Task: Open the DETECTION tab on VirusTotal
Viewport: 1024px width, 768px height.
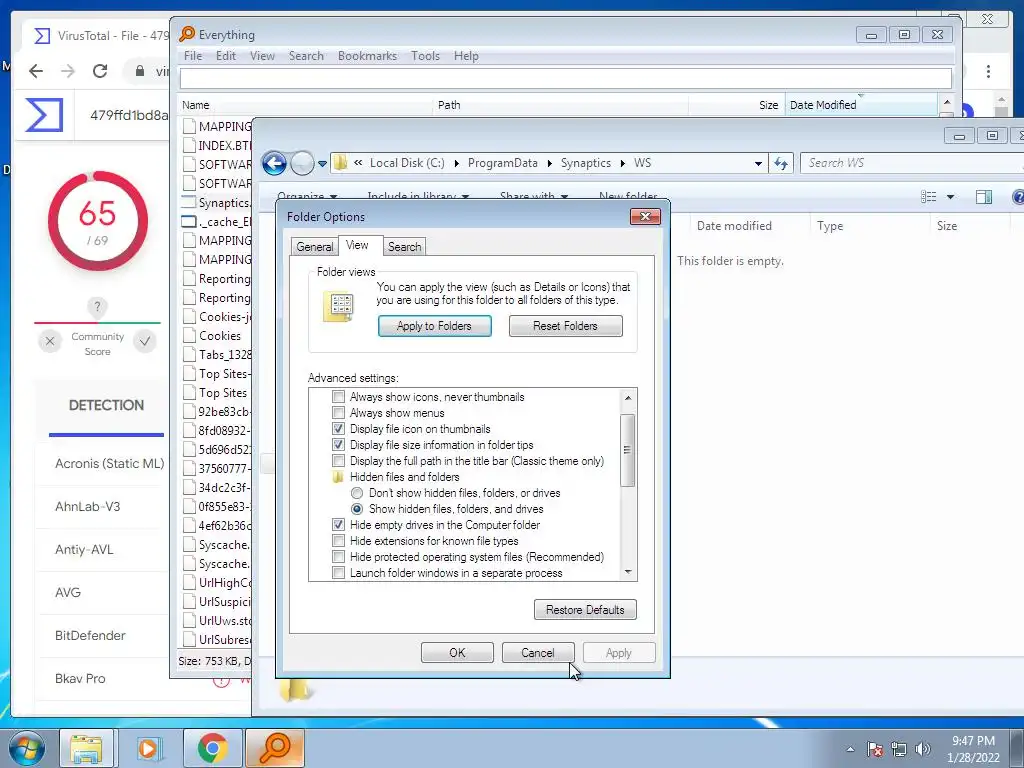Action: [106, 406]
